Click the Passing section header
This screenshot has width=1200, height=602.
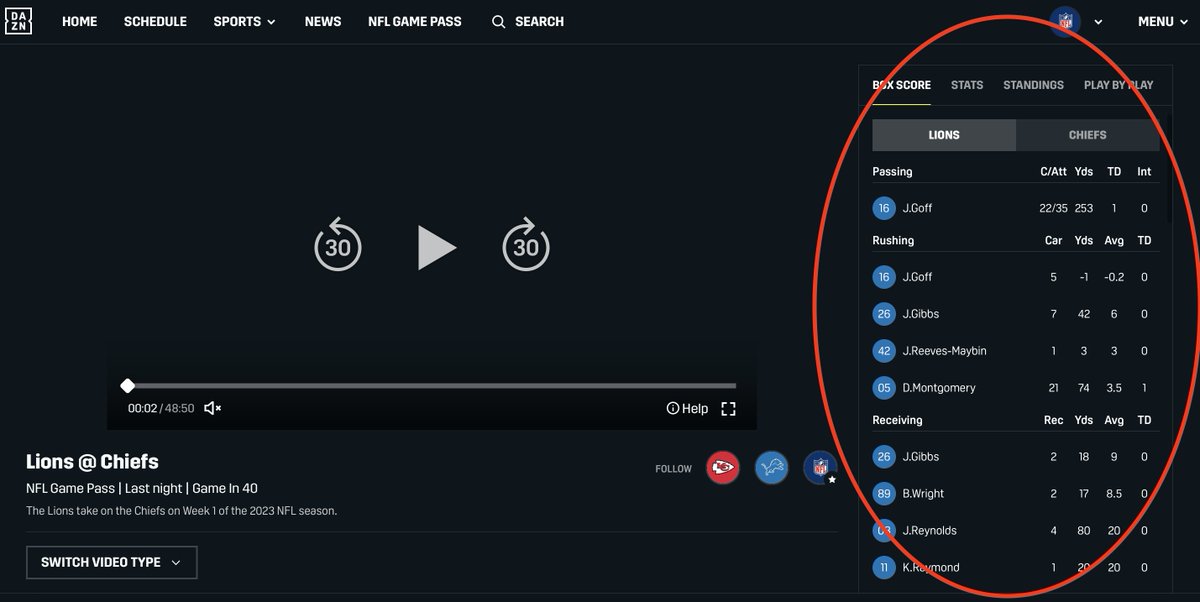892,172
